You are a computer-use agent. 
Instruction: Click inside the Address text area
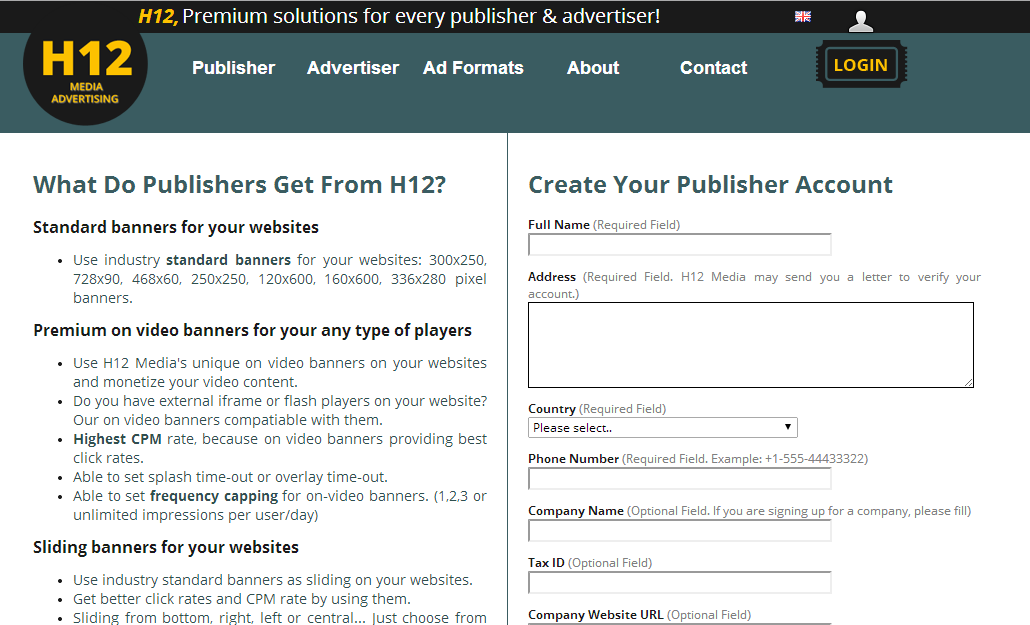pyautogui.click(x=750, y=345)
